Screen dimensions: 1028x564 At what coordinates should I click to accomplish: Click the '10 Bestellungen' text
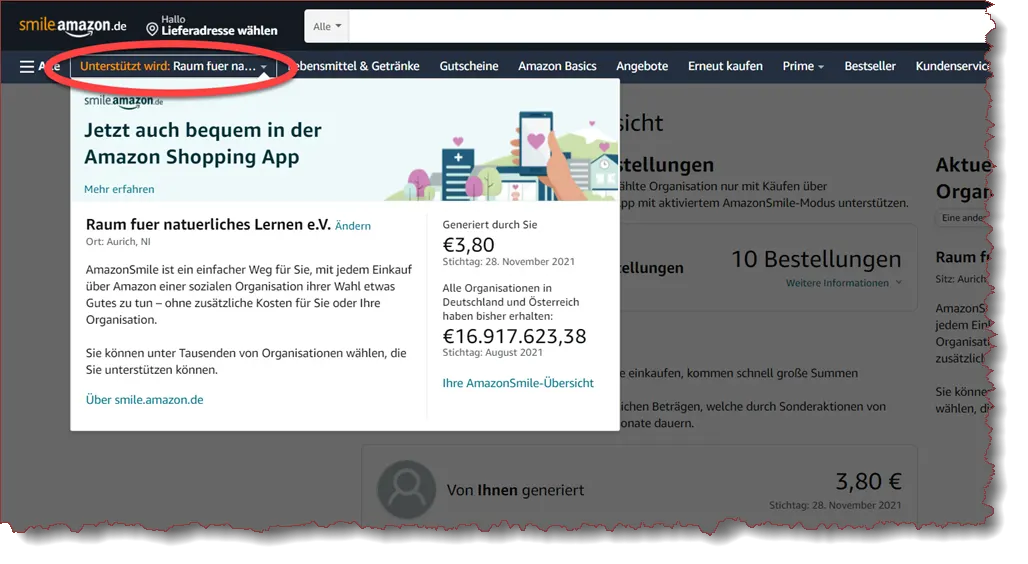click(x=816, y=259)
